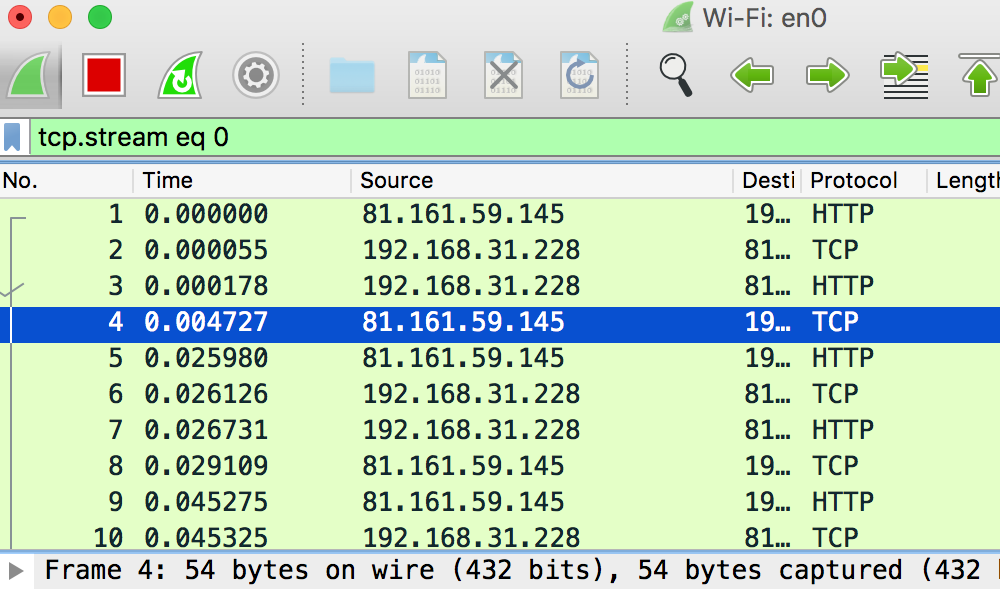Click the HTTP protocol cell in packet 5
1000x589 pixels.
point(842,358)
